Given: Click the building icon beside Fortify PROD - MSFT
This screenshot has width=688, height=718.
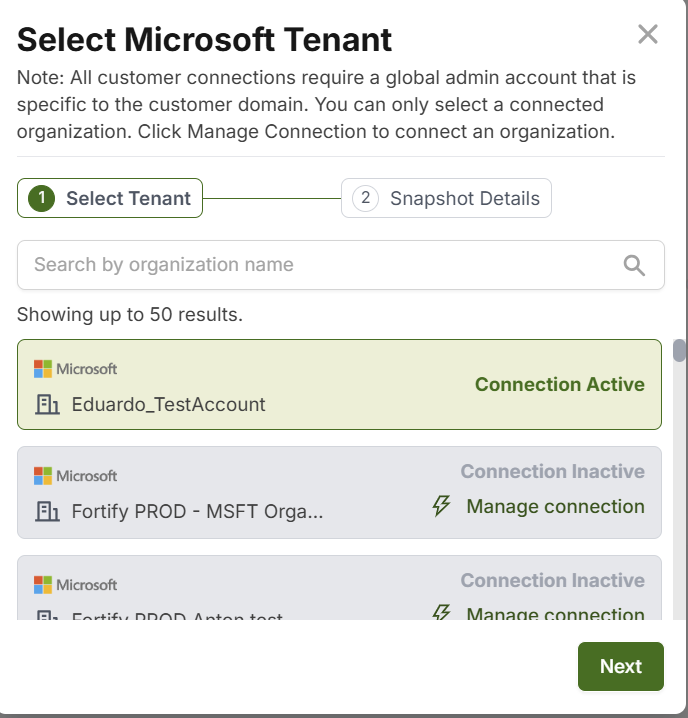Looking at the screenshot, I should (47, 512).
